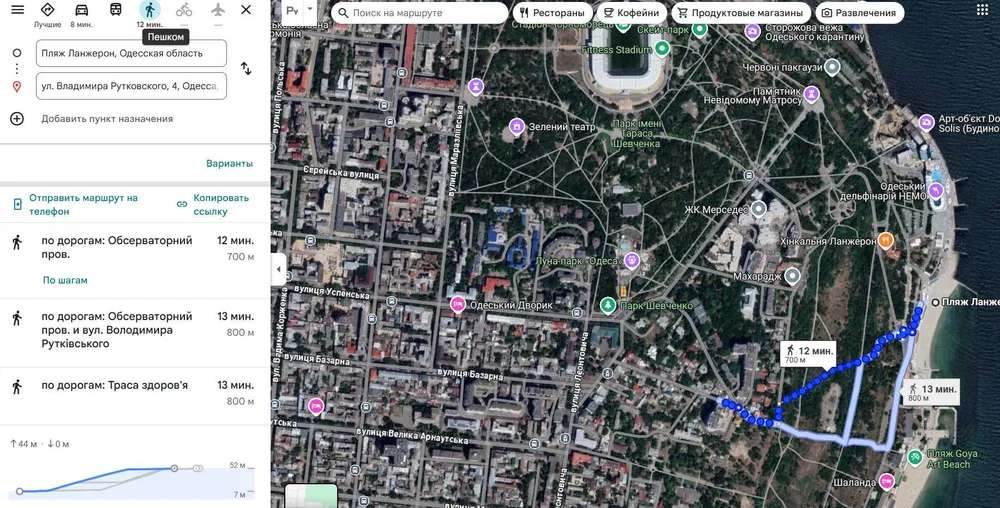This screenshot has width=1000, height=508.
Task: Click the Шаланда hotel marker
Action: pos(886,481)
